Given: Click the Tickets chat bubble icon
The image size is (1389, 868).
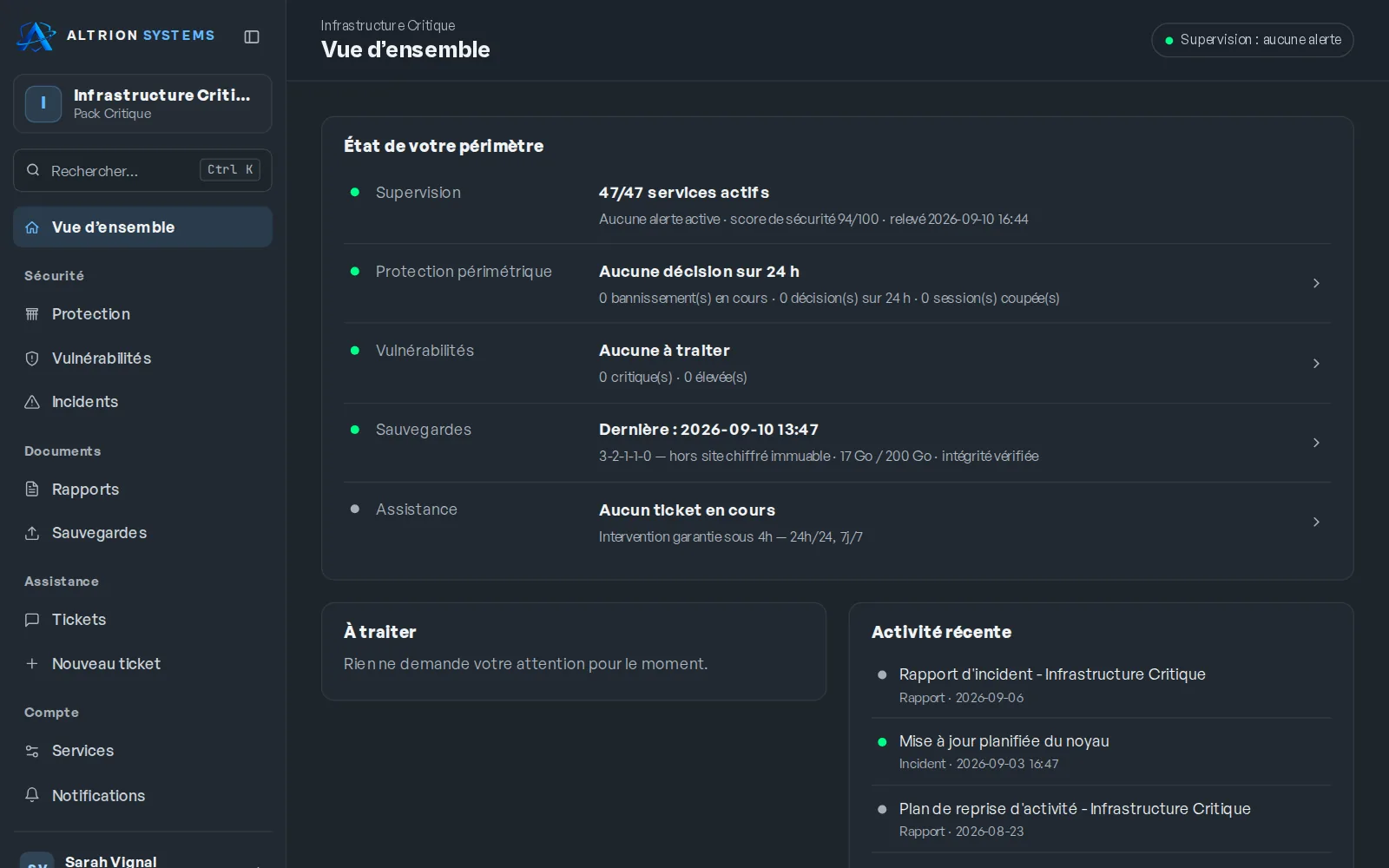Looking at the screenshot, I should coord(32,620).
